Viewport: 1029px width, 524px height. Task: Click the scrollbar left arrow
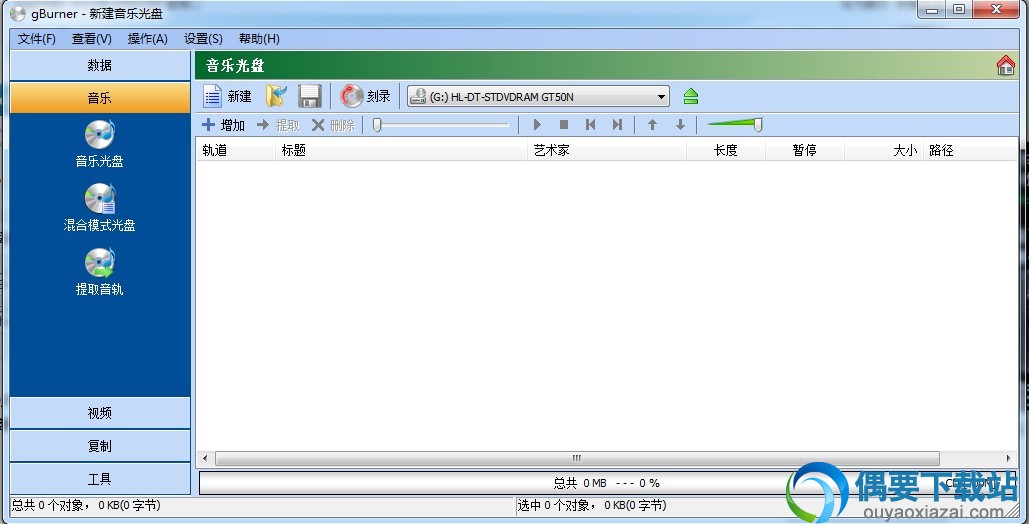tap(205, 458)
